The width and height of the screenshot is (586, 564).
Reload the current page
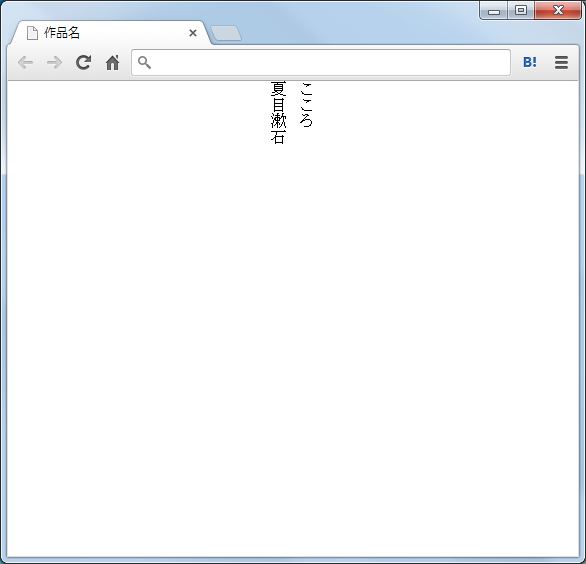tap(83, 62)
